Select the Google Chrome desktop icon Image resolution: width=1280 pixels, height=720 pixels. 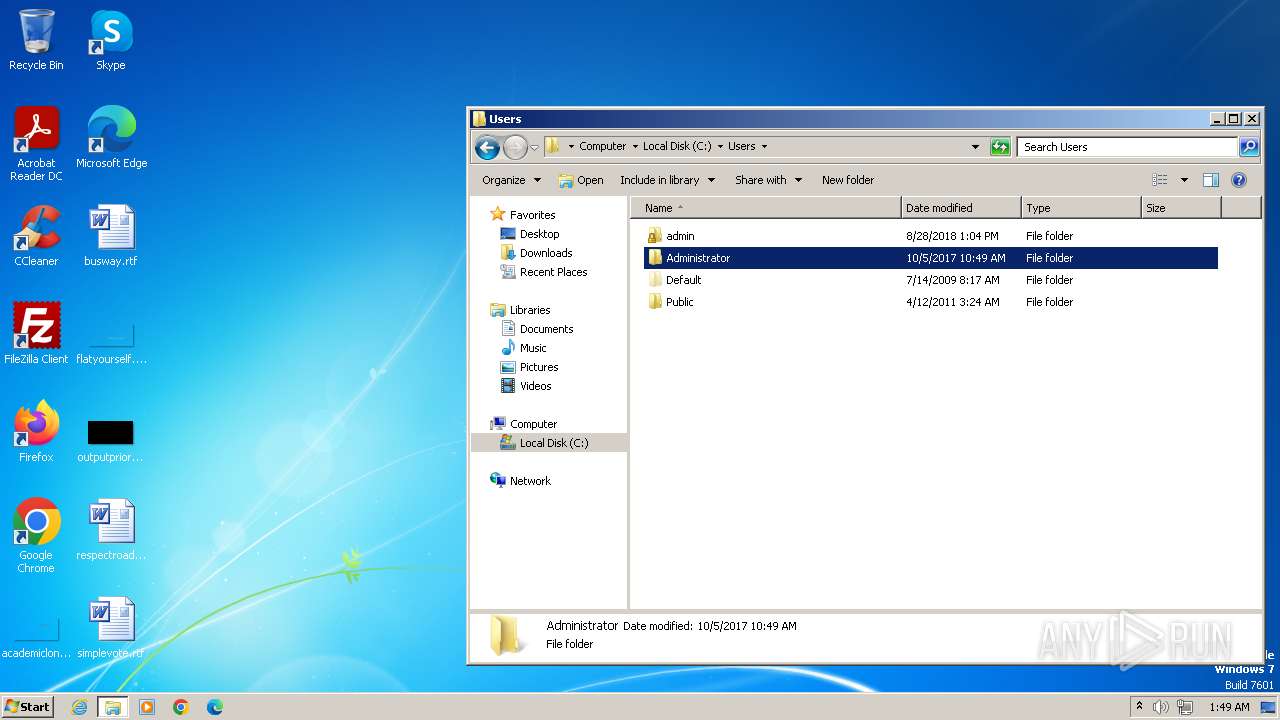point(36,536)
